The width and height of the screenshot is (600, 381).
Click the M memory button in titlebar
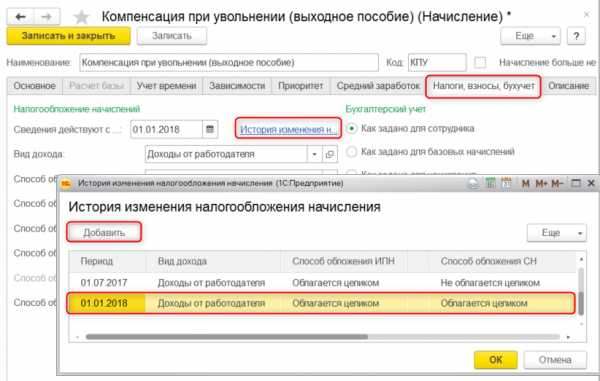click(x=525, y=184)
